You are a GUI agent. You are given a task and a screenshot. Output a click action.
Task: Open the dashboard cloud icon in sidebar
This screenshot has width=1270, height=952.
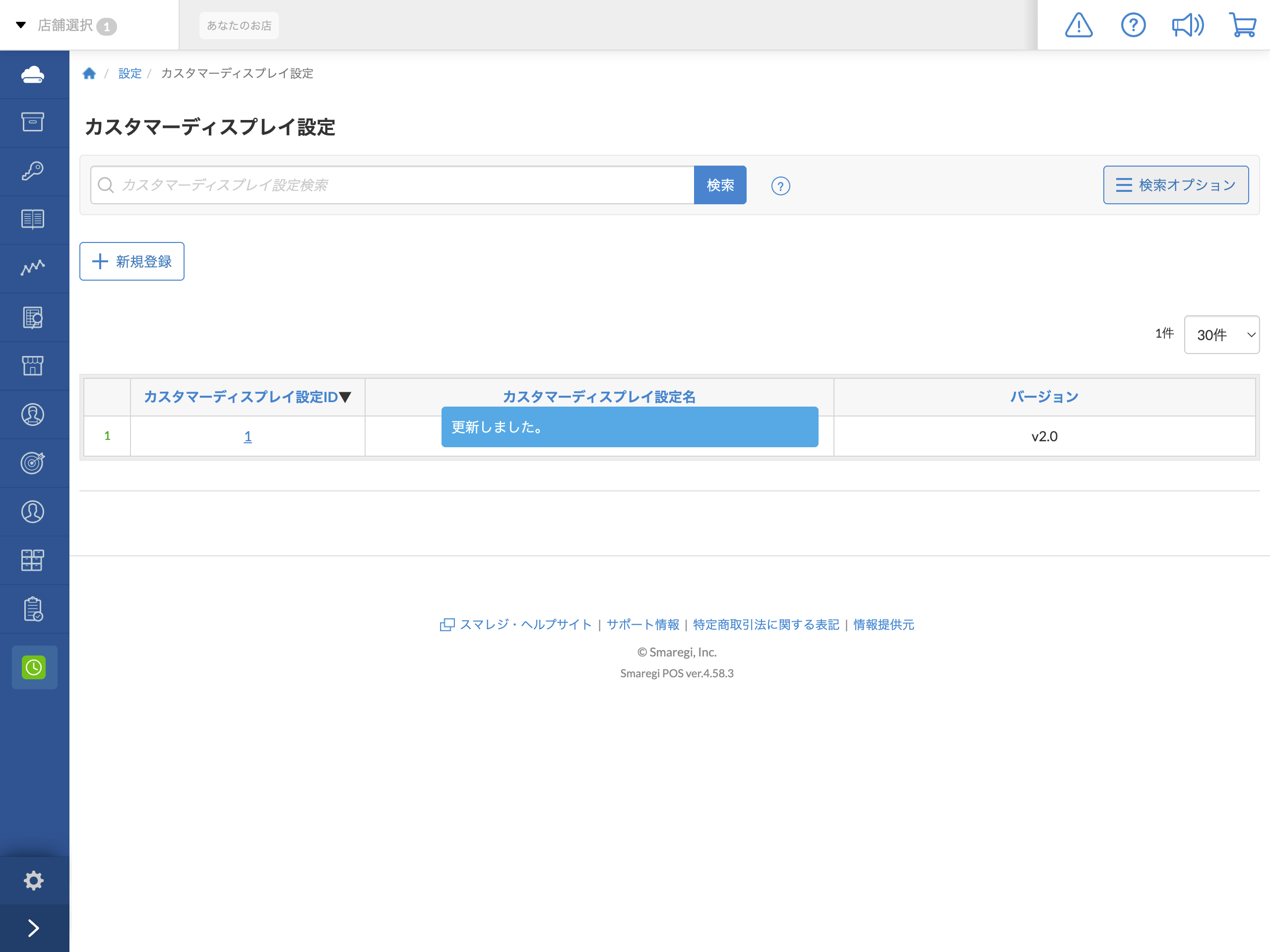click(x=34, y=74)
